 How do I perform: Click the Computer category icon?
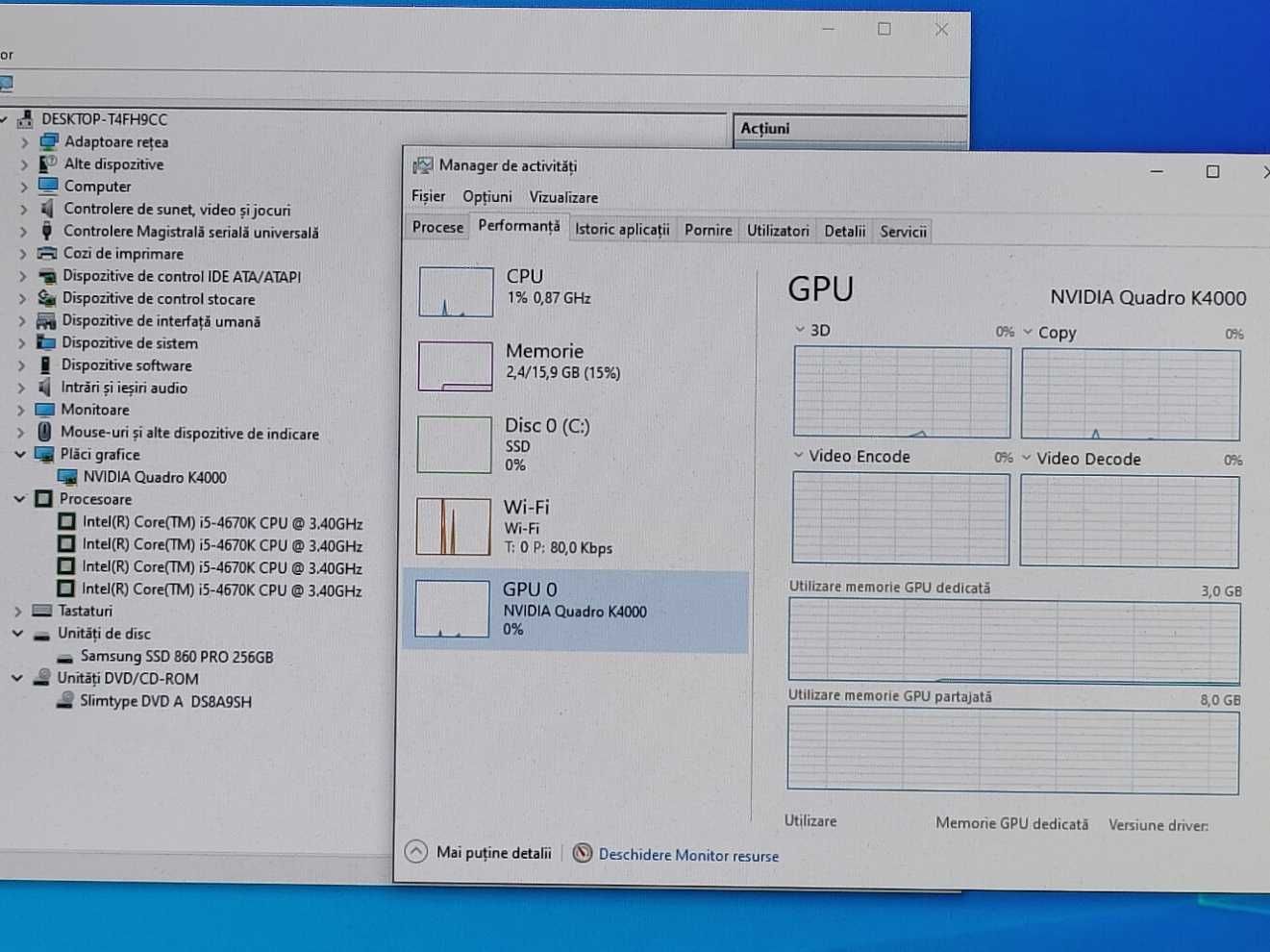48,186
